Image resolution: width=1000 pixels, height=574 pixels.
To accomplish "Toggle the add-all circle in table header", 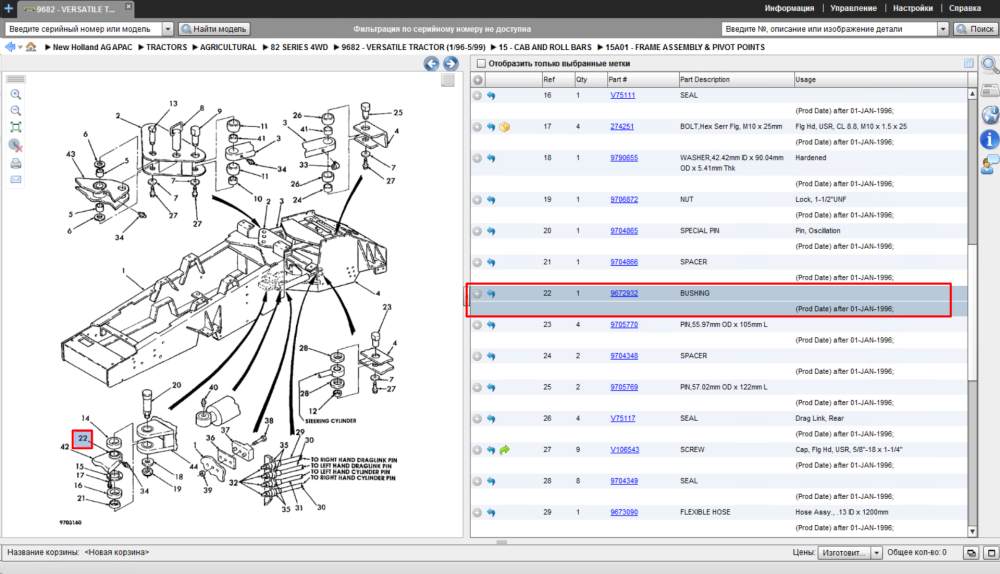I will click(x=478, y=80).
